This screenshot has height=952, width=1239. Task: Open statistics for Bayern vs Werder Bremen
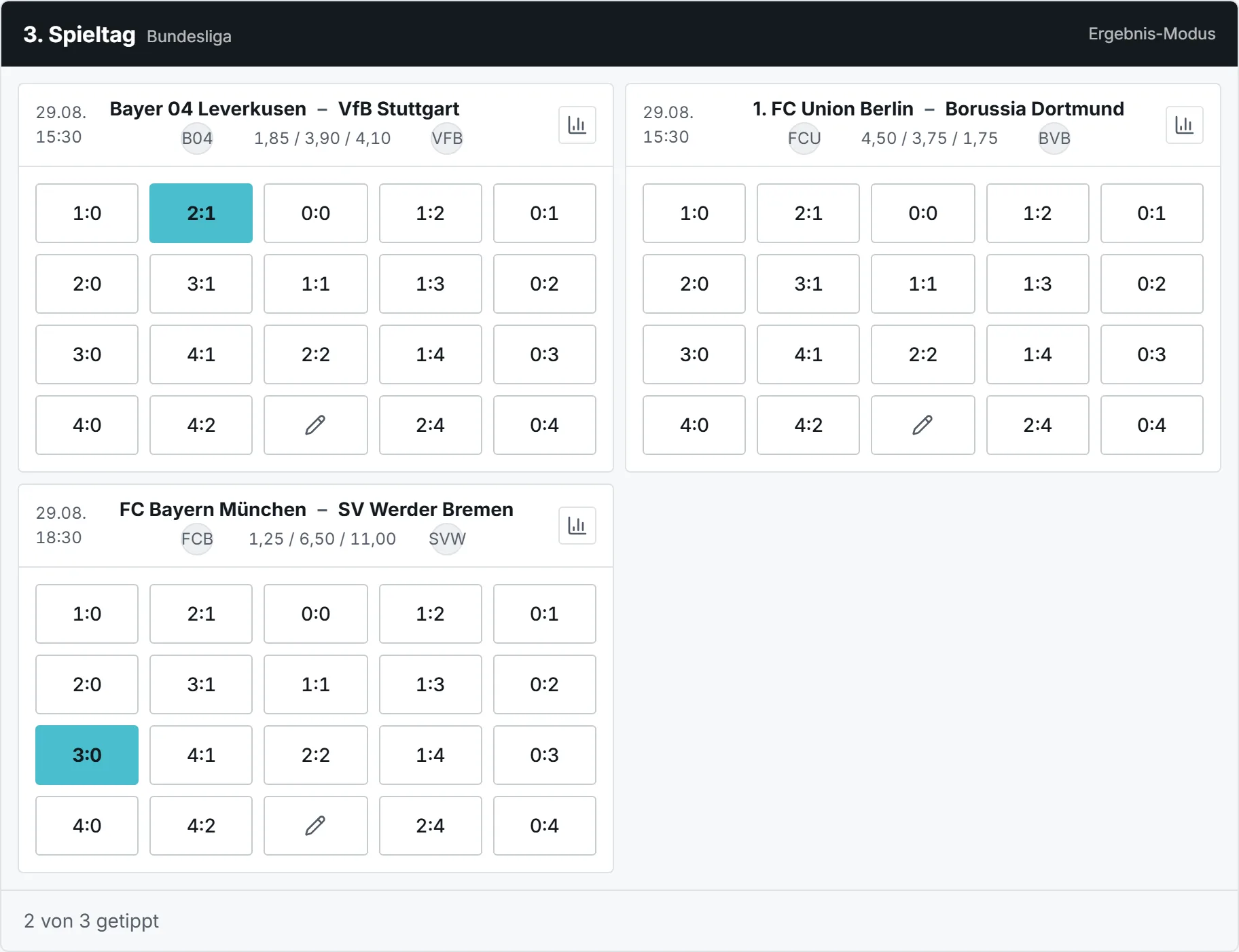[577, 526]
